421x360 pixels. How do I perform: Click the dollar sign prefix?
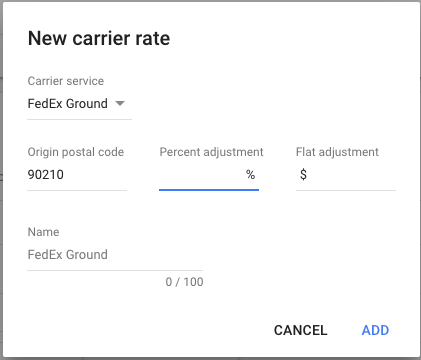[303, 174]
